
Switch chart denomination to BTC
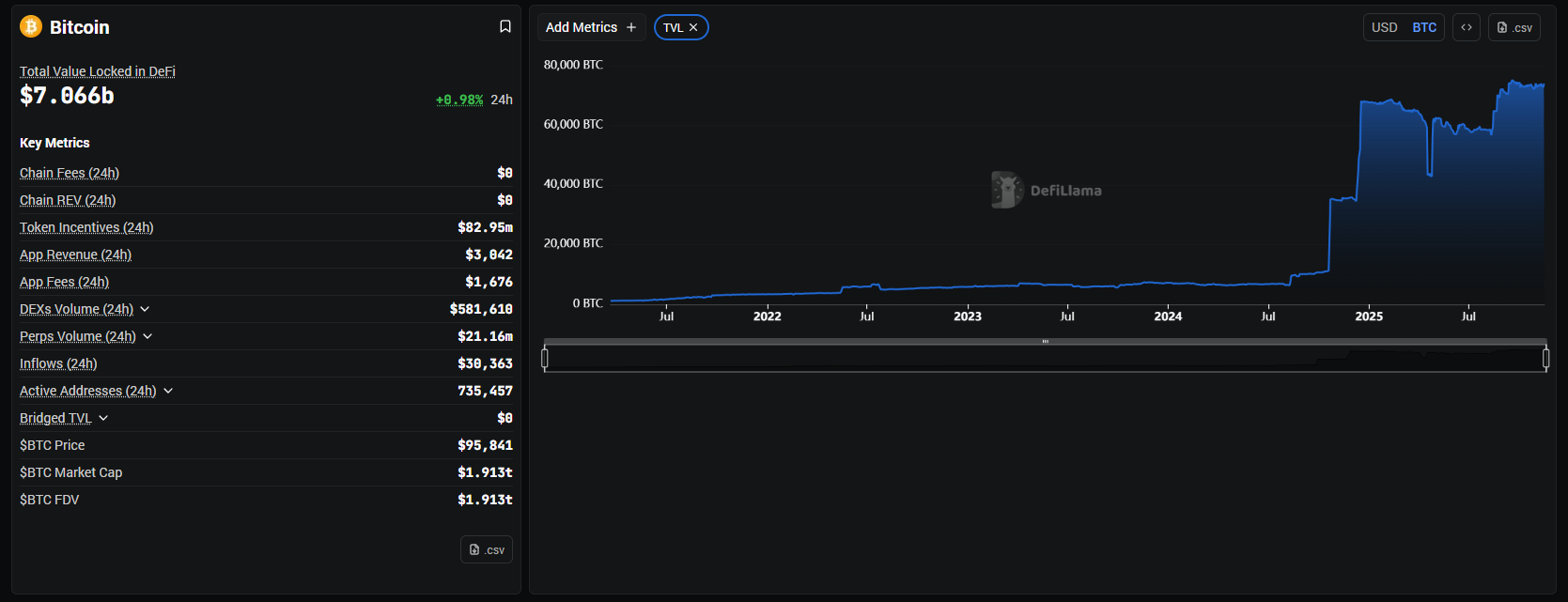[1424, 27]
